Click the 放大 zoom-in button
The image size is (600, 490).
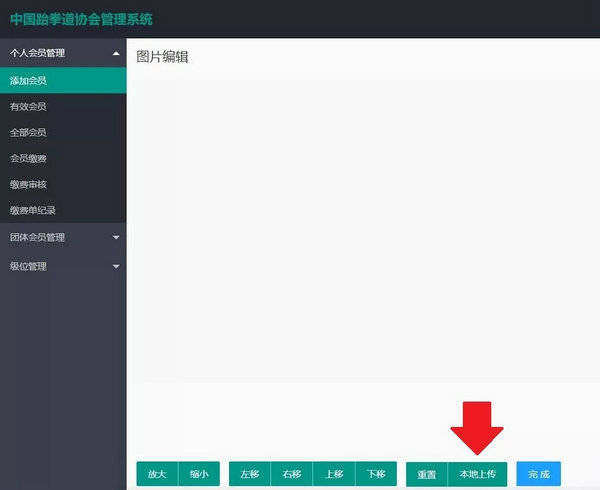pos(157,474)
